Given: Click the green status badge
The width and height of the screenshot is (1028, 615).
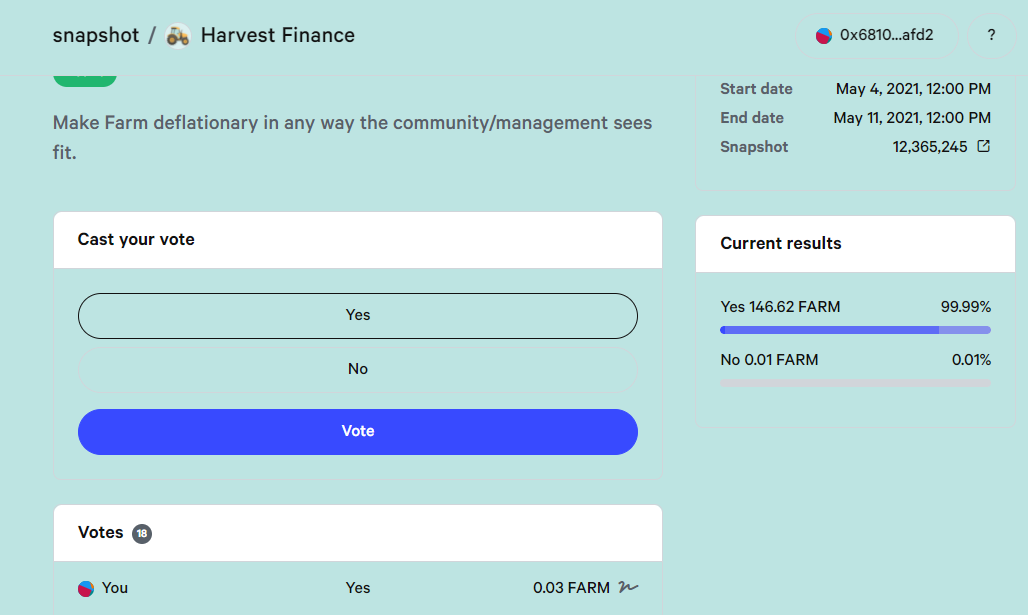Looking at the screenshot, I should pos(85,79).
